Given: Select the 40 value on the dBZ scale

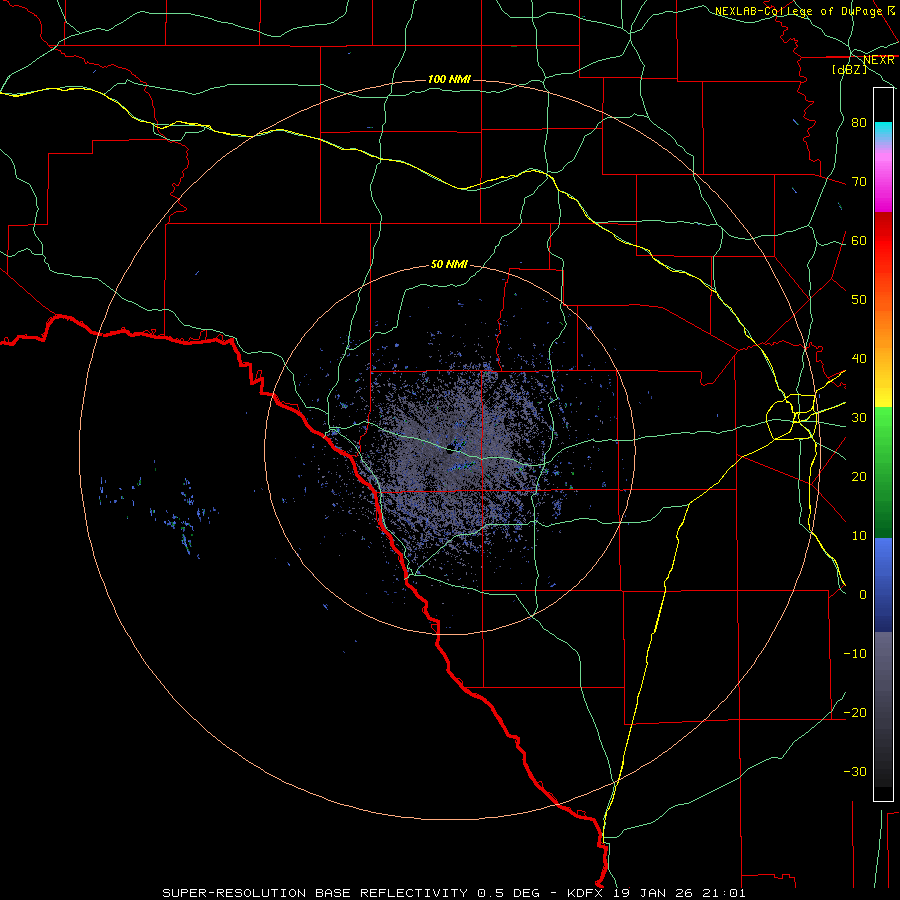Looking at the screenshot, I should 859,359.
